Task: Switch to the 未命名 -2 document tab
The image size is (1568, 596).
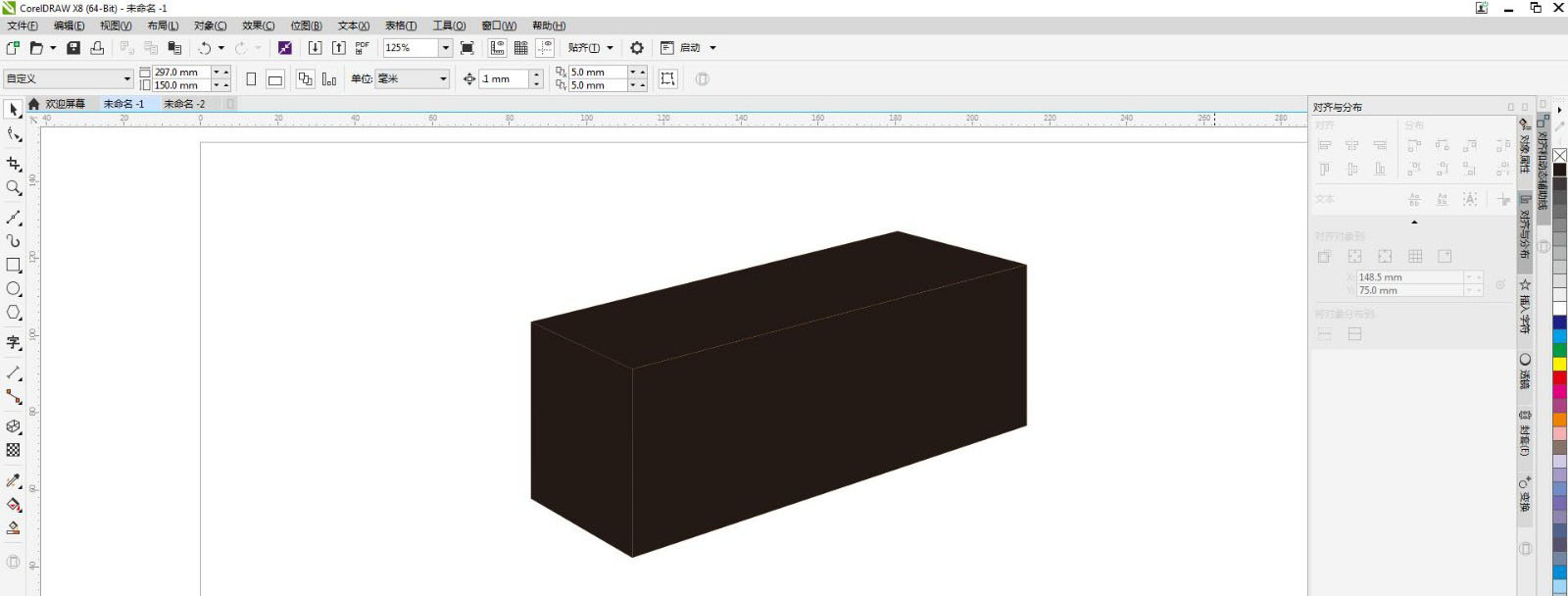Action: (x=184, y=104)
